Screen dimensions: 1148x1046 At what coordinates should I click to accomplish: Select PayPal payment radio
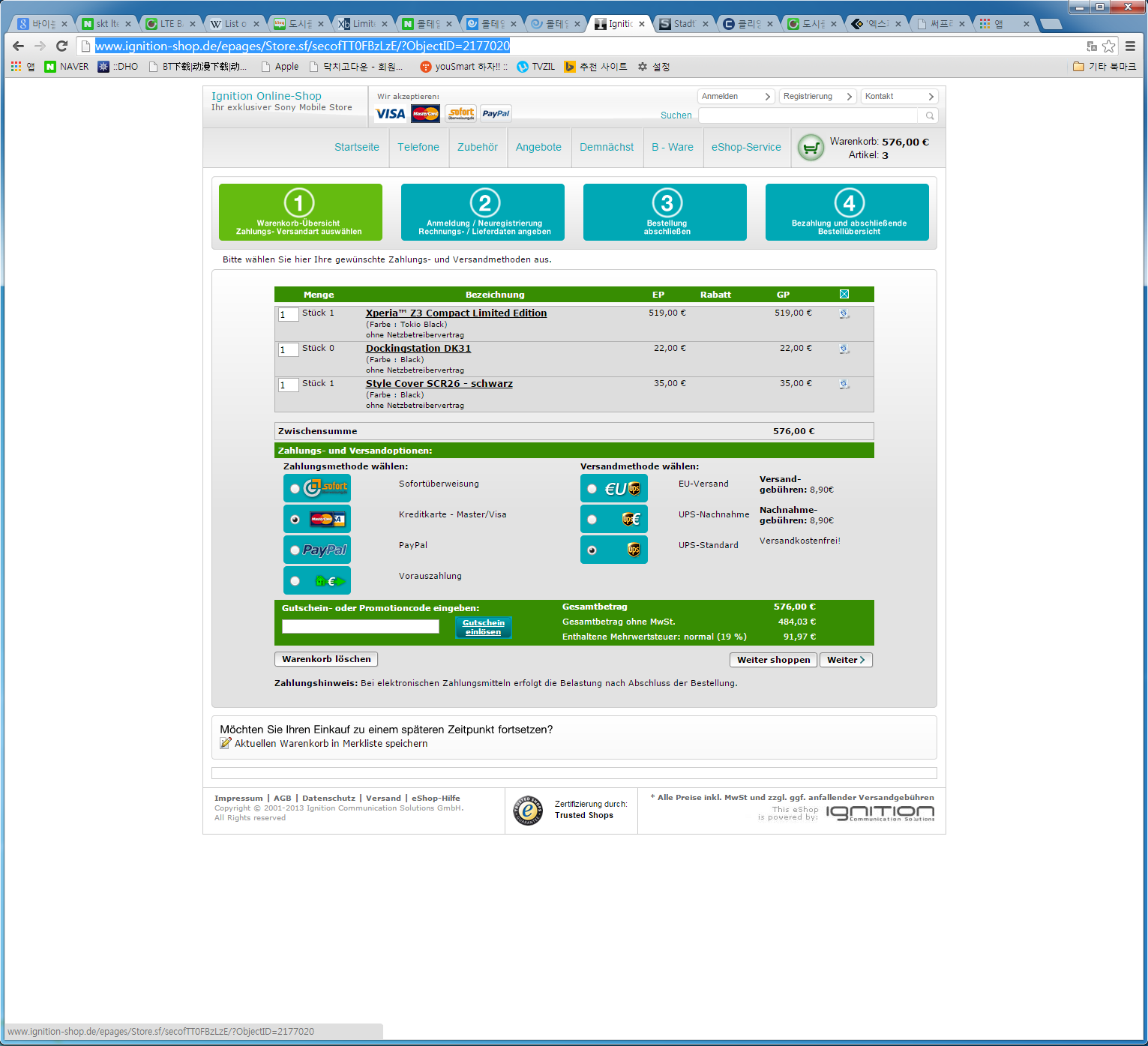tap(295, 550)
